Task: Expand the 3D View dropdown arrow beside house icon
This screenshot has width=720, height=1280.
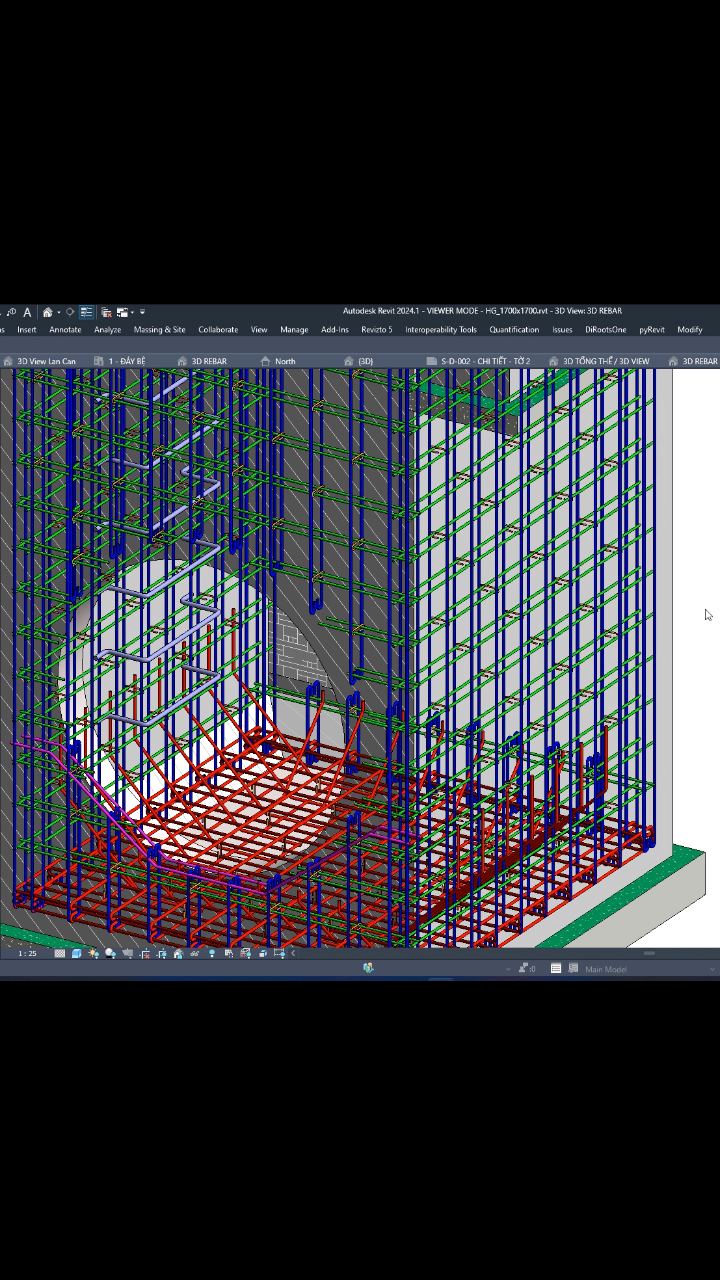Action: point(59,312)
